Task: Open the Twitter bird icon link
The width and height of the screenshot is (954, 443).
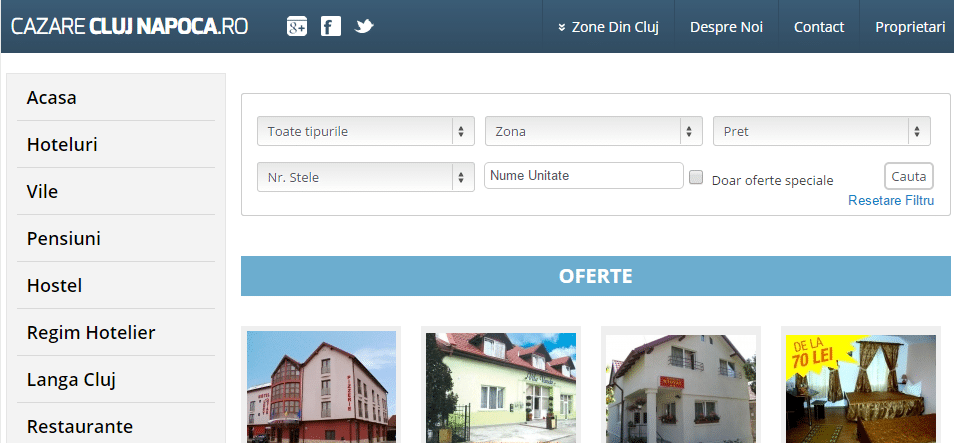Action: tap(364, 27)
